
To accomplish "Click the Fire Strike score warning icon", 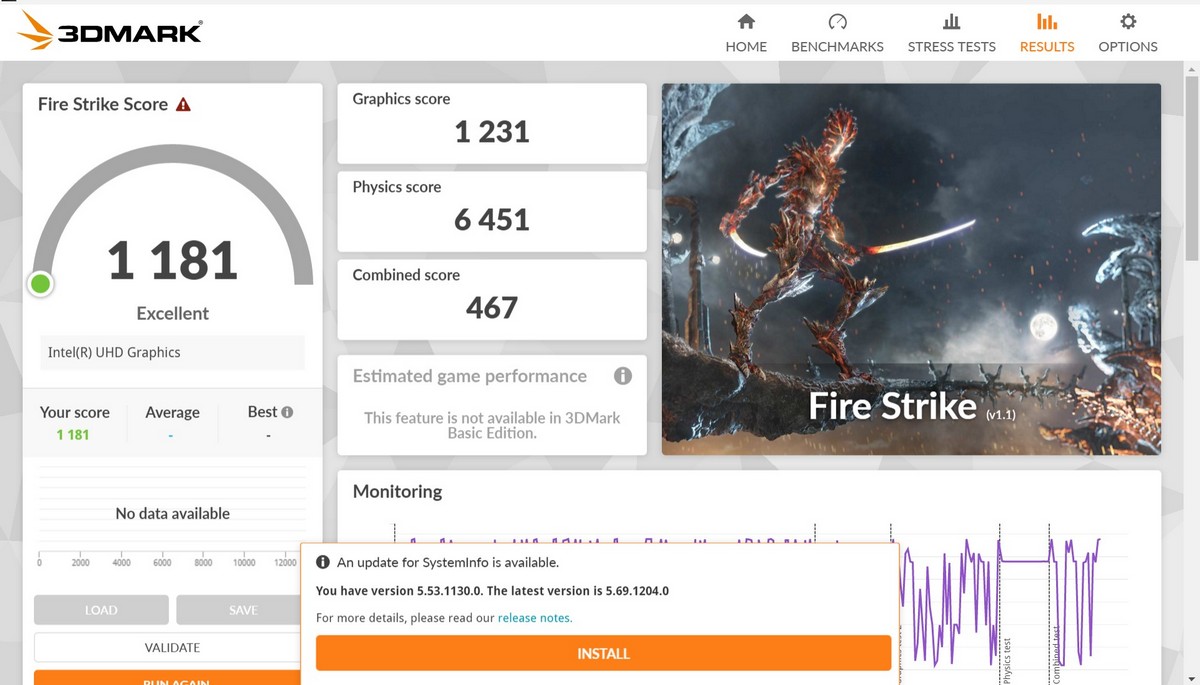I will coord(183,104).
